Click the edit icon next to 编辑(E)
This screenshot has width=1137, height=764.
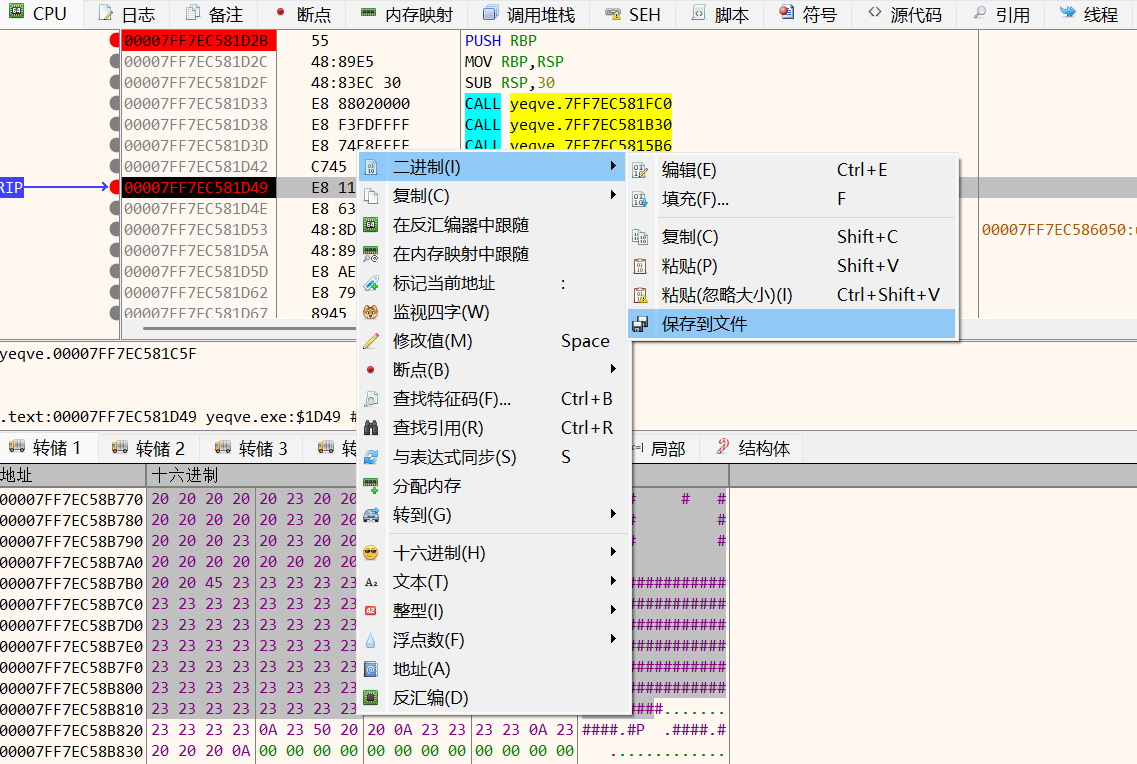pyautogui.click(x=641, y=170)
